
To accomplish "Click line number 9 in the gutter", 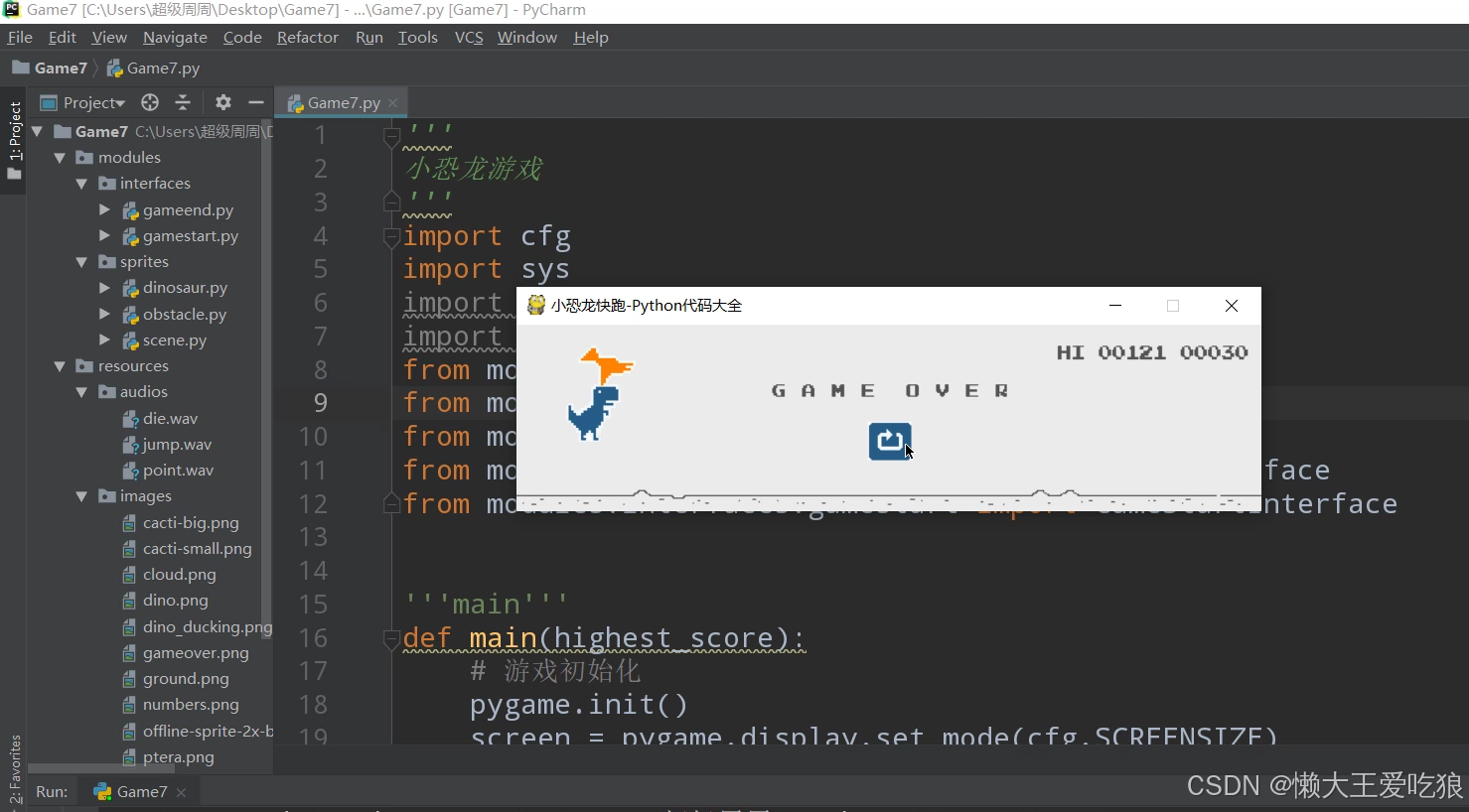I will coord(320,403).
